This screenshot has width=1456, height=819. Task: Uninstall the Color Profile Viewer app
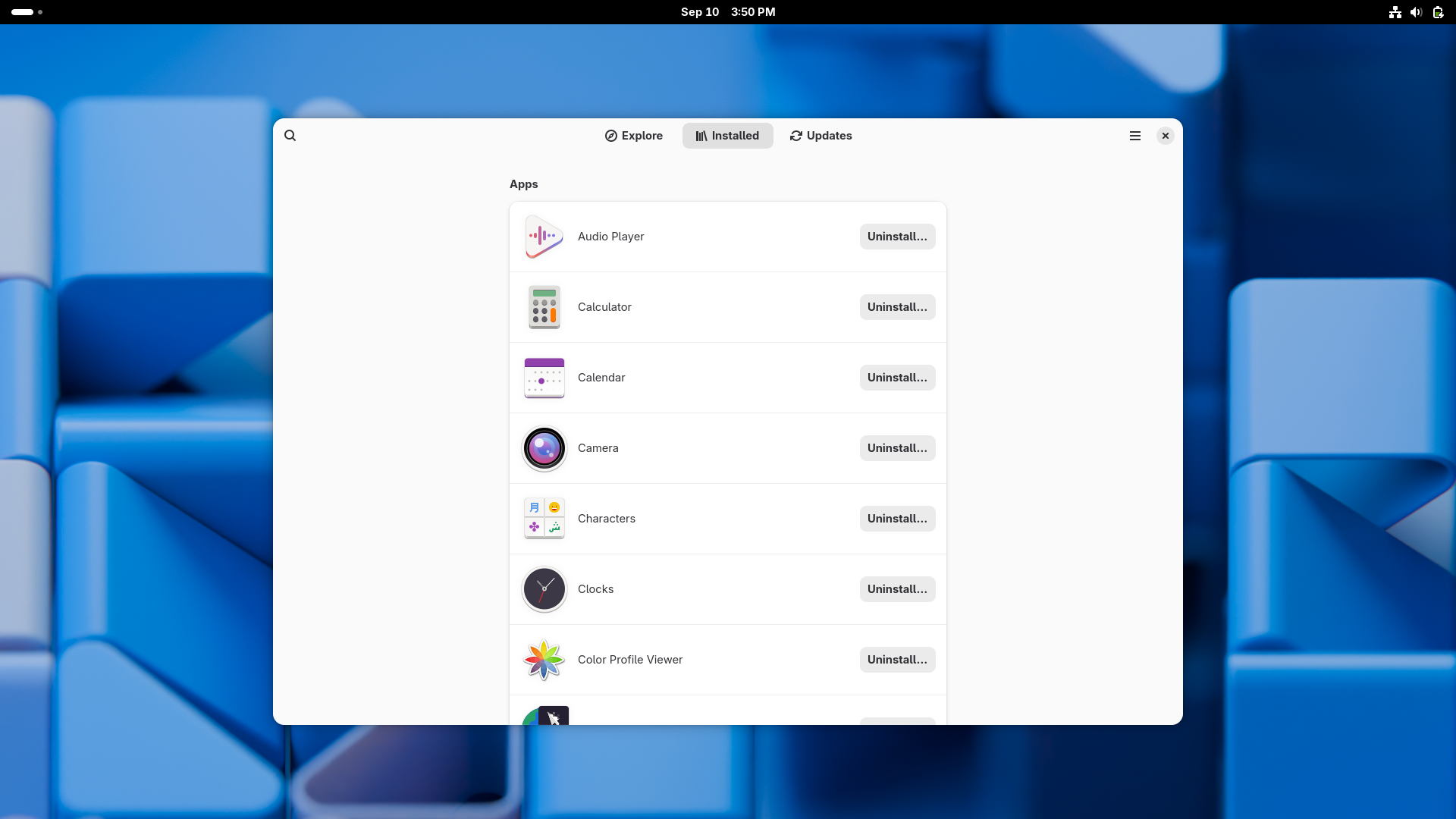coord(897,660)
